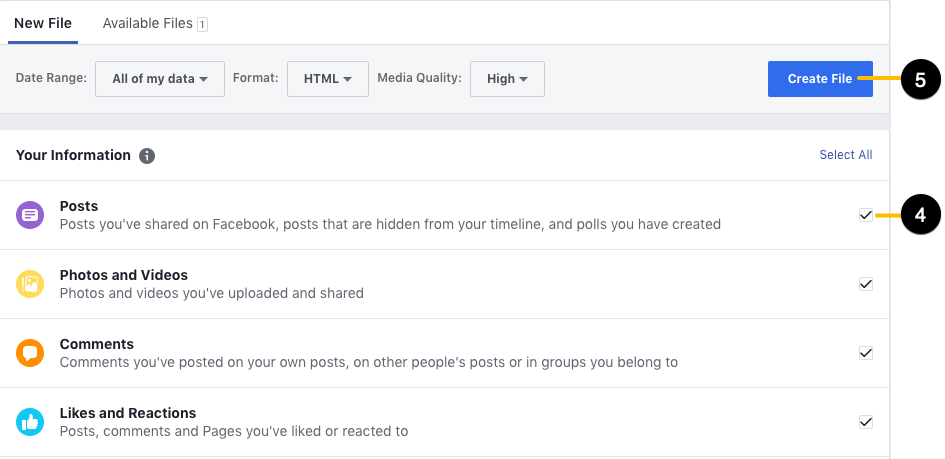Uncheck the Photos and Videos checkbox
Image resolution: width=945 pixels, height=459 pixels.
[x=866, y=284]
